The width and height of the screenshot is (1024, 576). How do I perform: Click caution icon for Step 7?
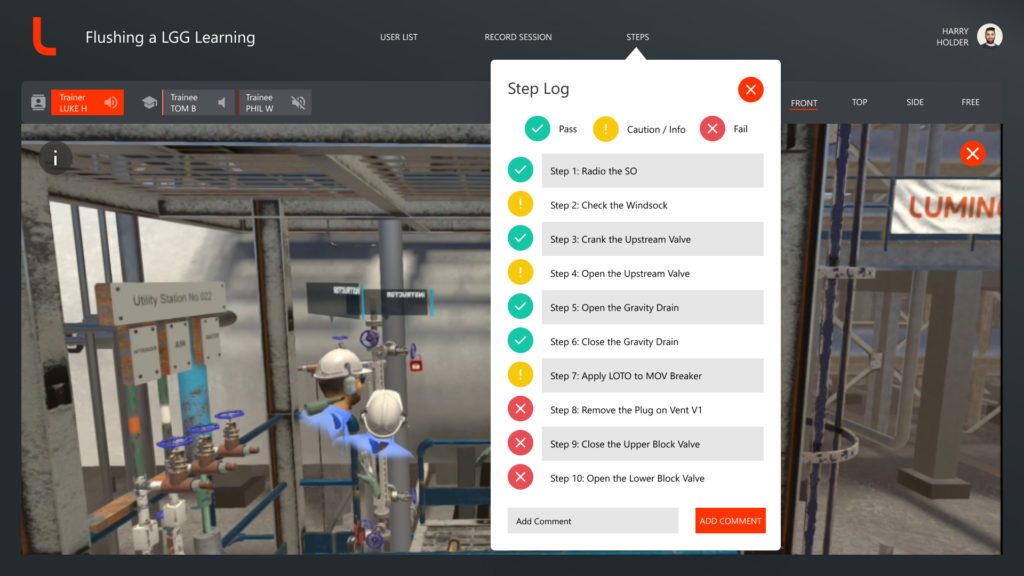click(520, 375)
